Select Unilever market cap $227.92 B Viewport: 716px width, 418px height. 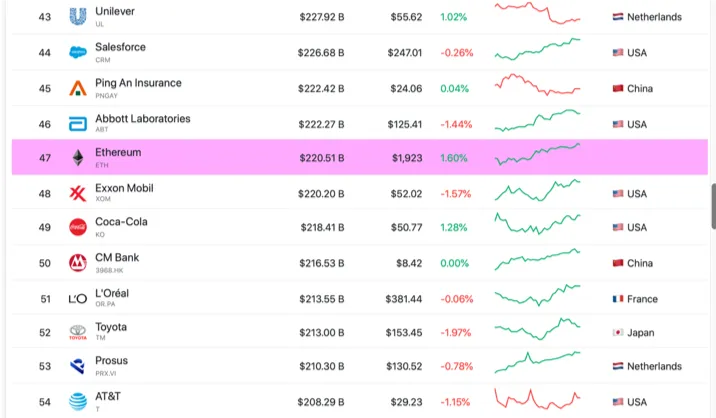[x=321, y=17]
